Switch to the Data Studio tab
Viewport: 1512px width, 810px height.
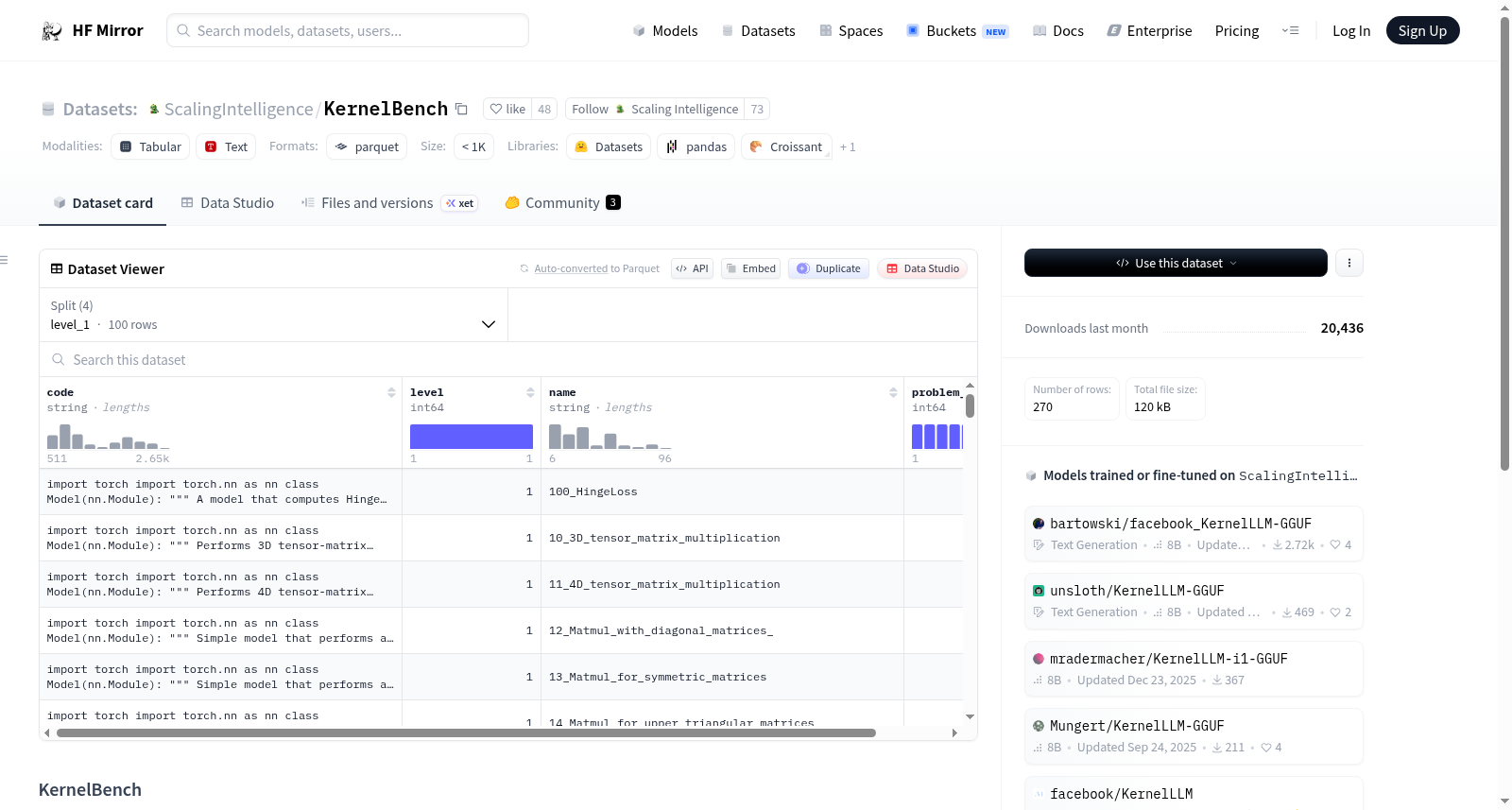[228, 202]
